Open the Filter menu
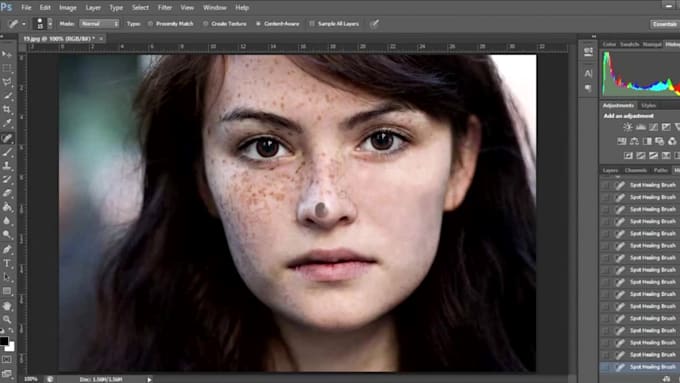This screenshot has width=680, height=383. tap(165, 7)
